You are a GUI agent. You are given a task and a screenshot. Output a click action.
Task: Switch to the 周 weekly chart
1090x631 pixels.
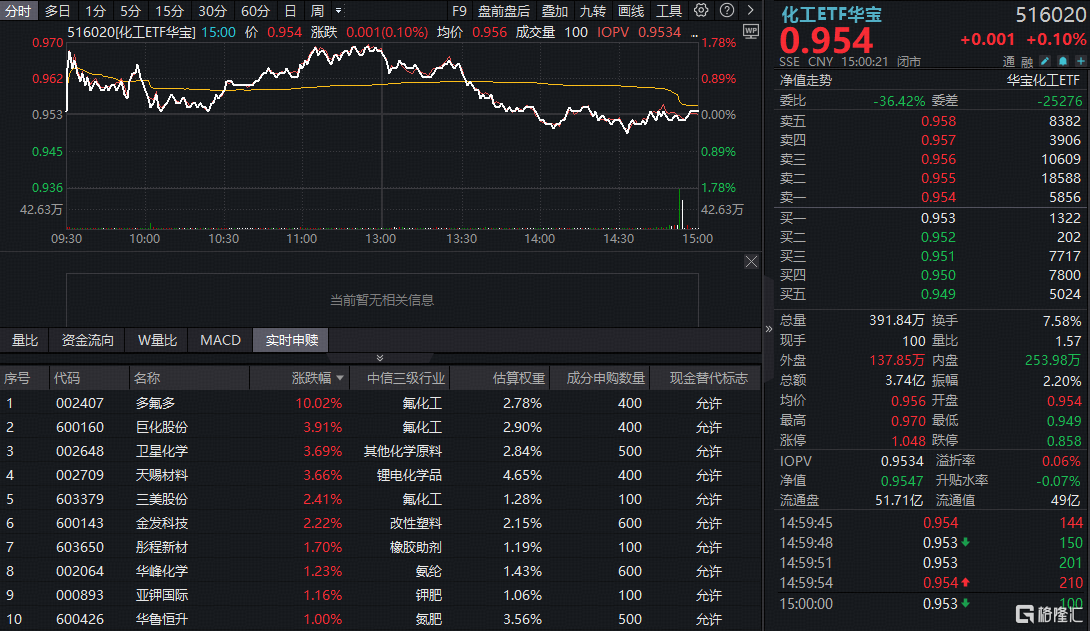317,11
